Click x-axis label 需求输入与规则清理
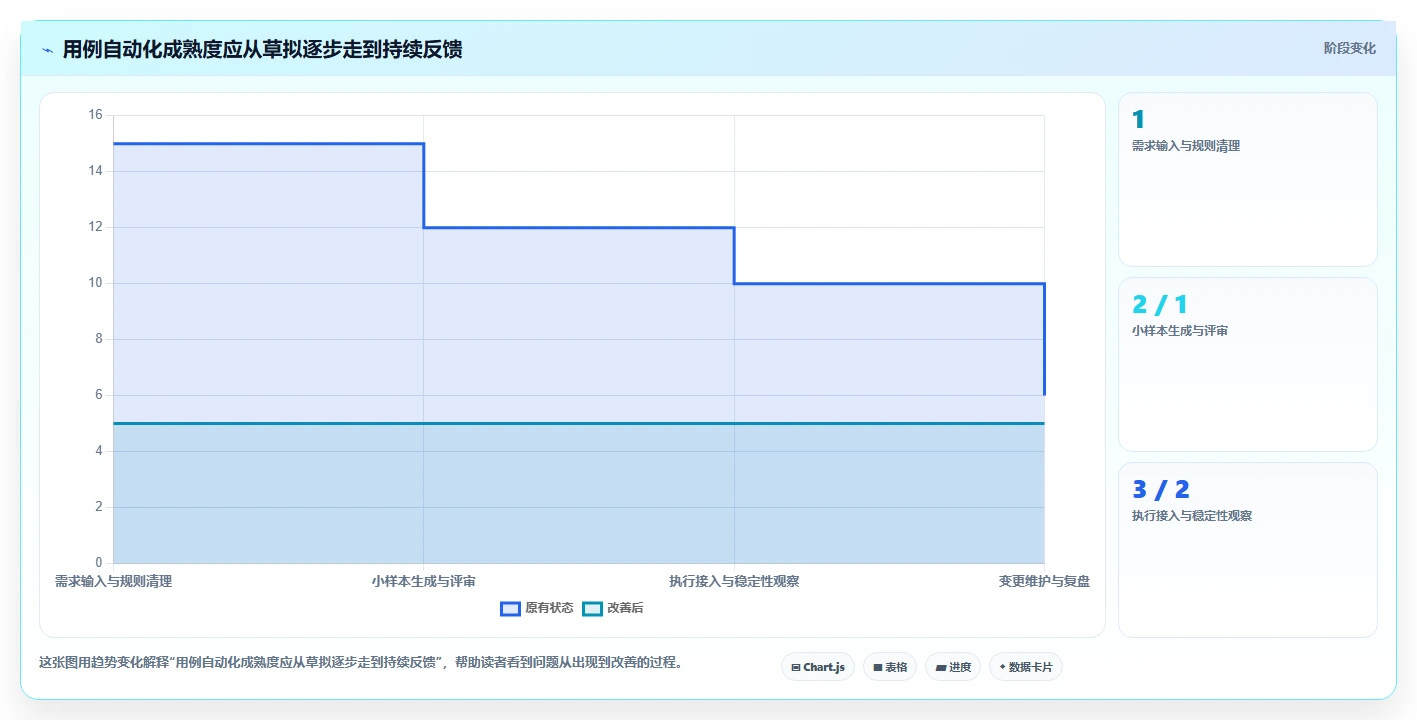This screenshot has height=720, width=1417. tap(113, 581)
